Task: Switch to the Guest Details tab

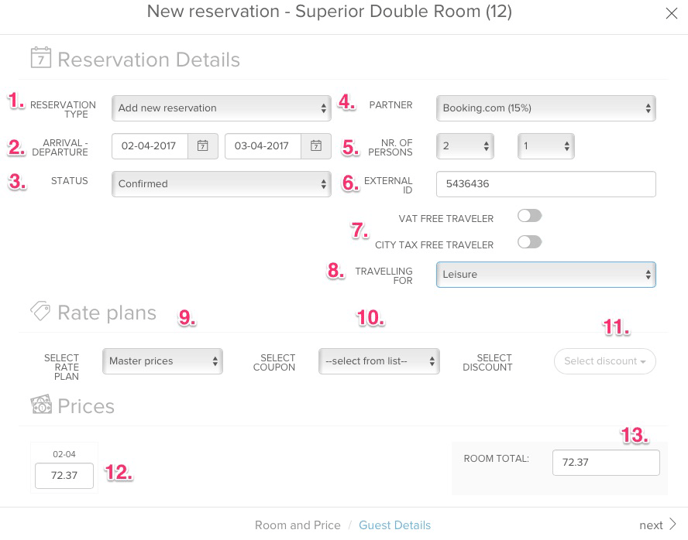Action: tap(395, 525)
